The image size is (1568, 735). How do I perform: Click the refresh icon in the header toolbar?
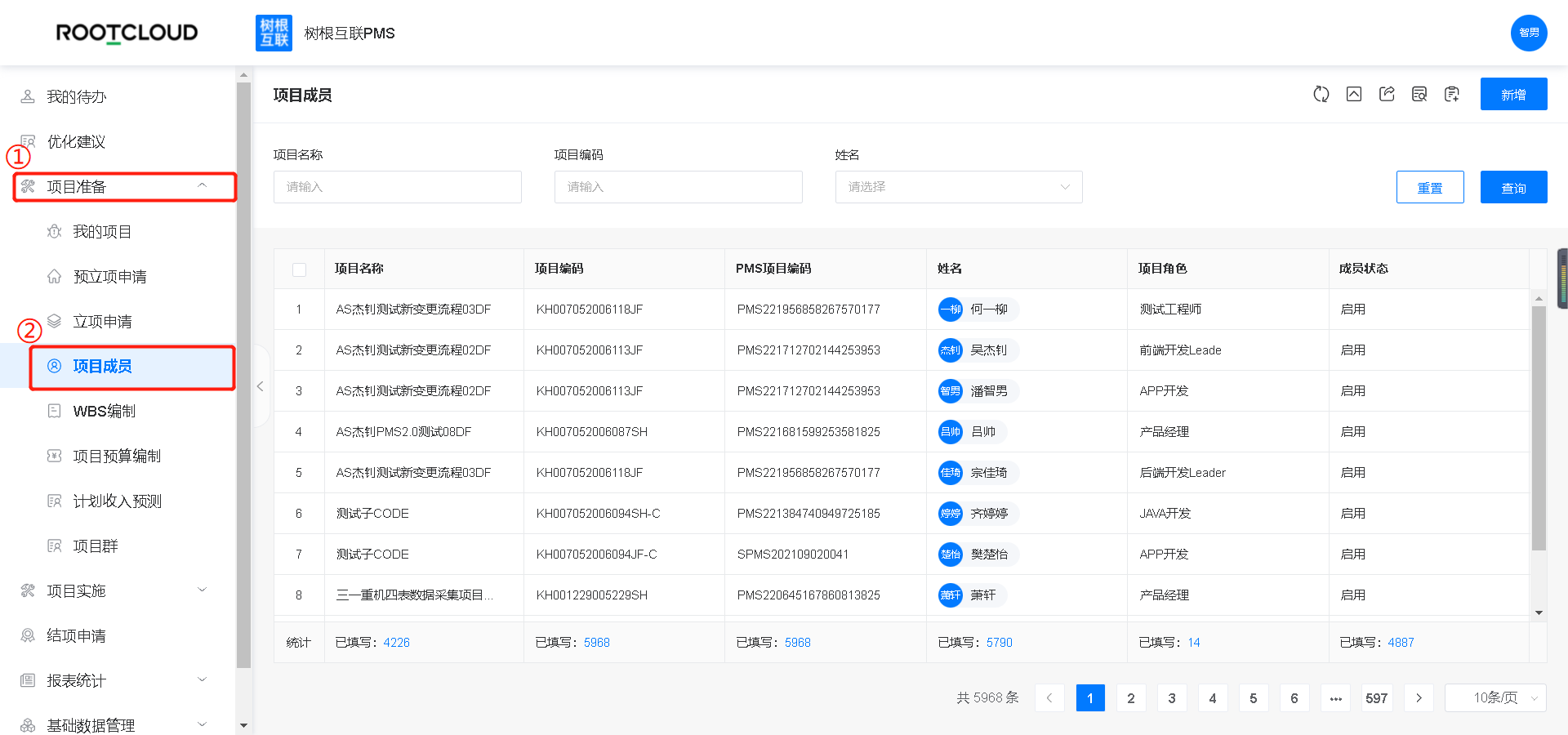[1321, 94]
